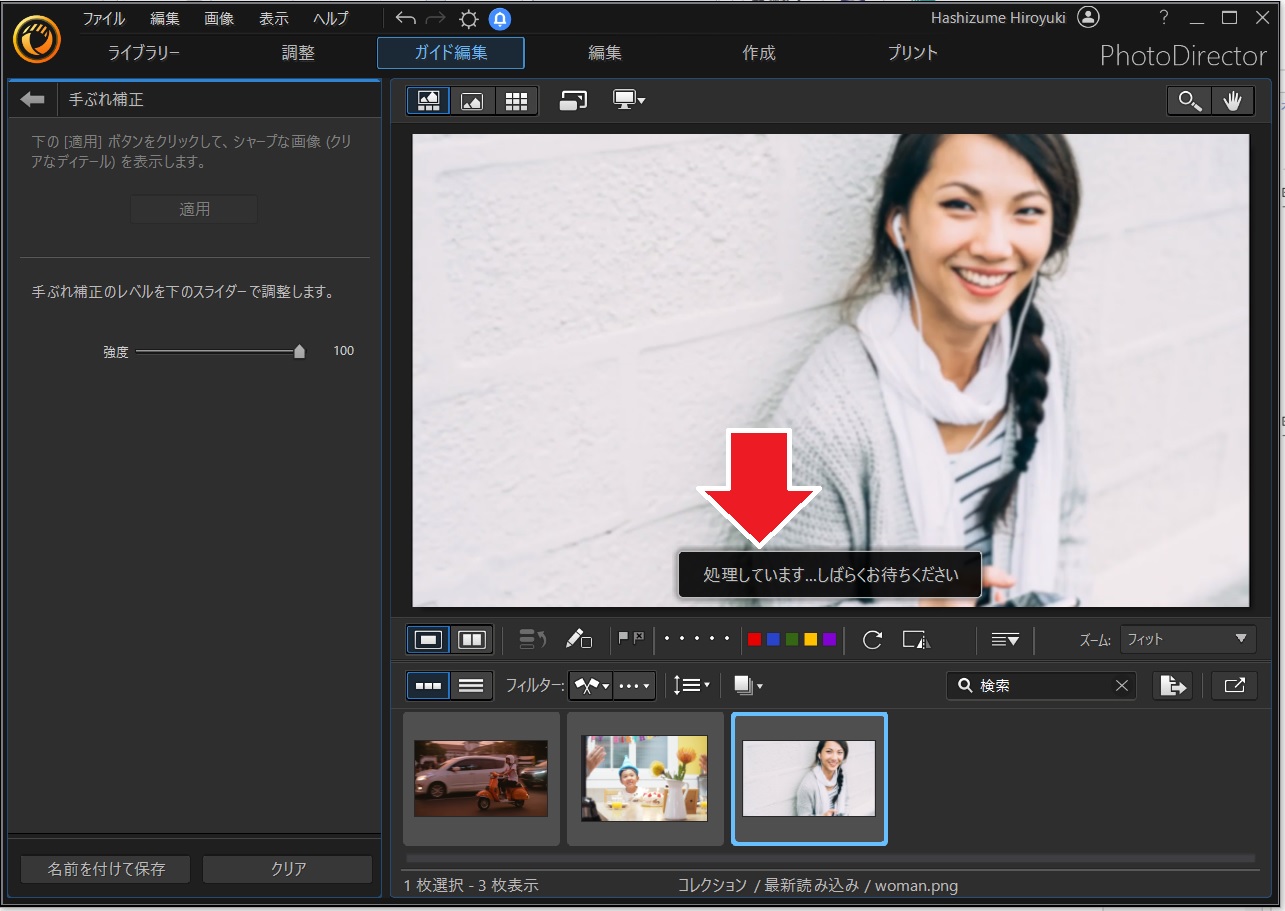Open the sort order dropdown
This screenshot has height=911, width=1285.
(691, 685)
